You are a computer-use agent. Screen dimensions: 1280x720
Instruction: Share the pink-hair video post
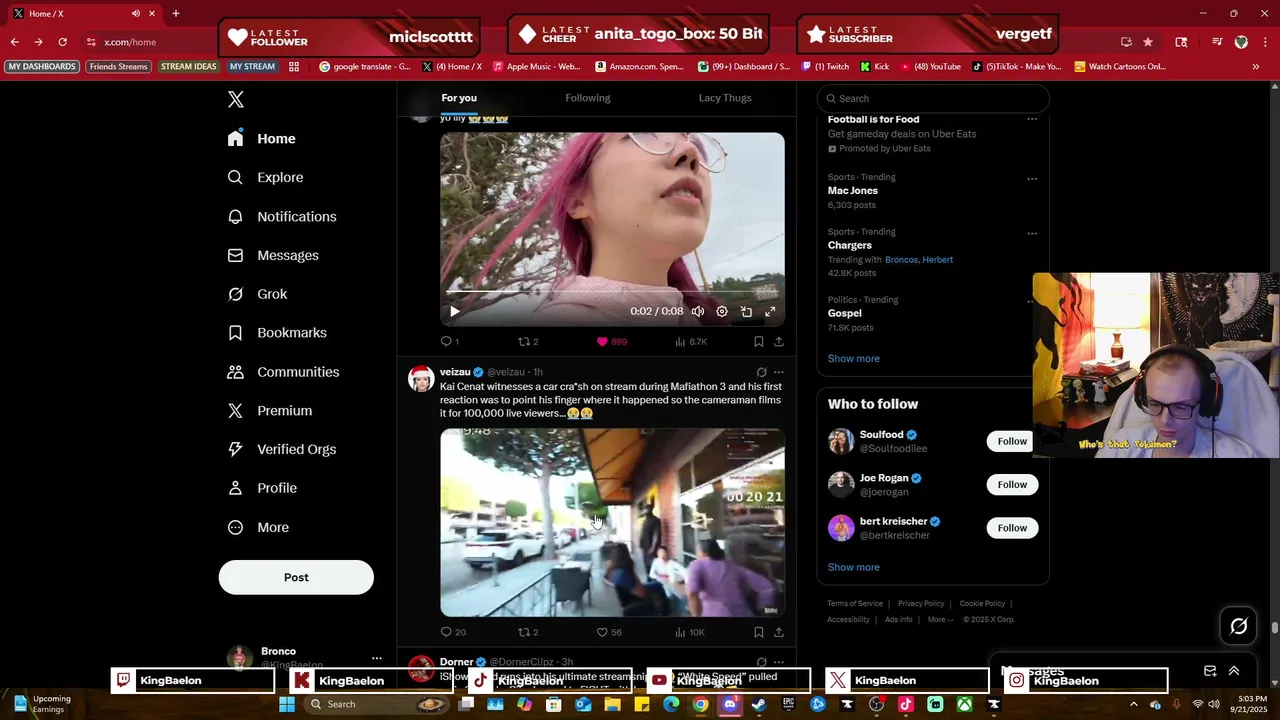tap(779, 341)
